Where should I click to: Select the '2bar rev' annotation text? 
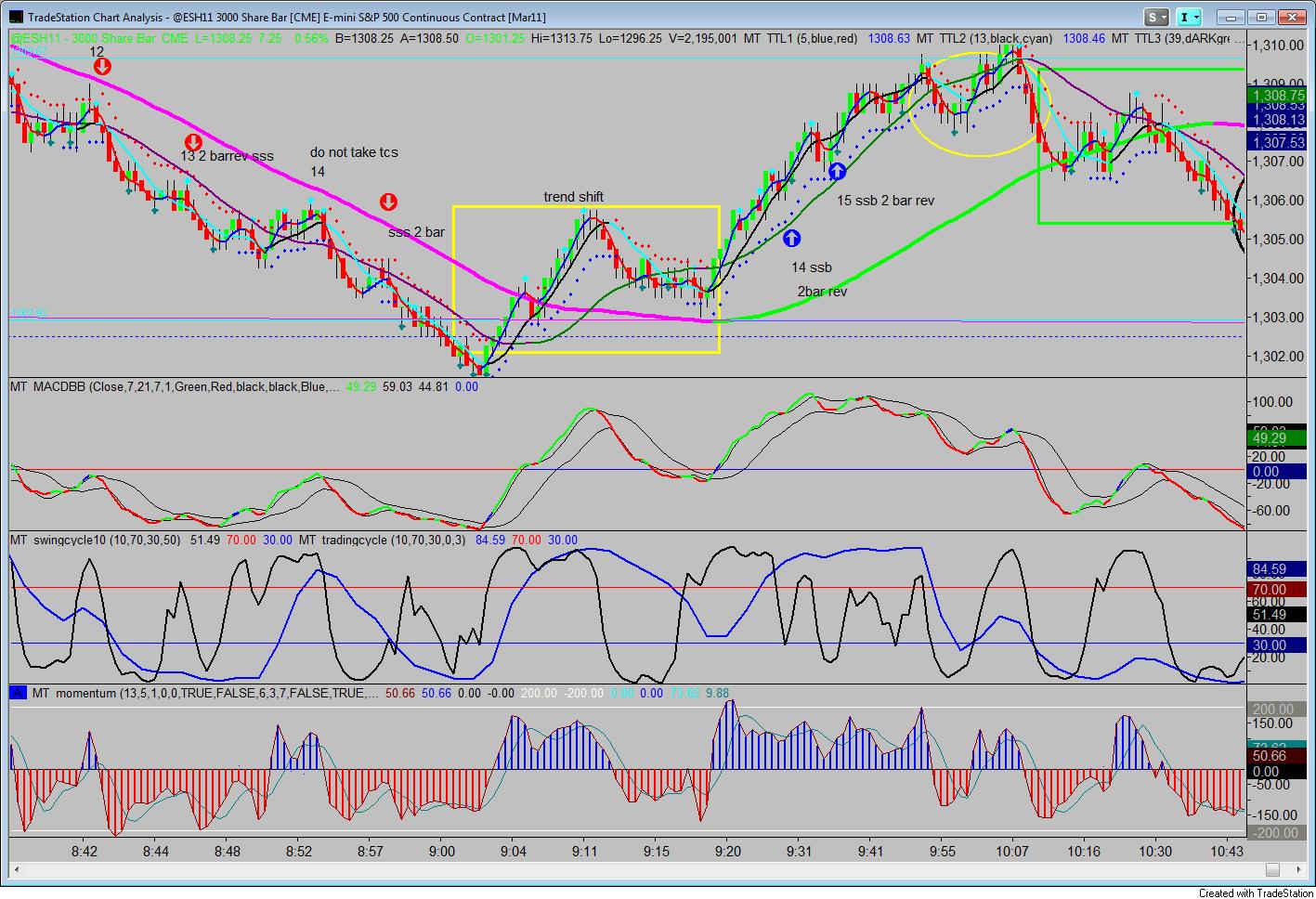point(822,292)
